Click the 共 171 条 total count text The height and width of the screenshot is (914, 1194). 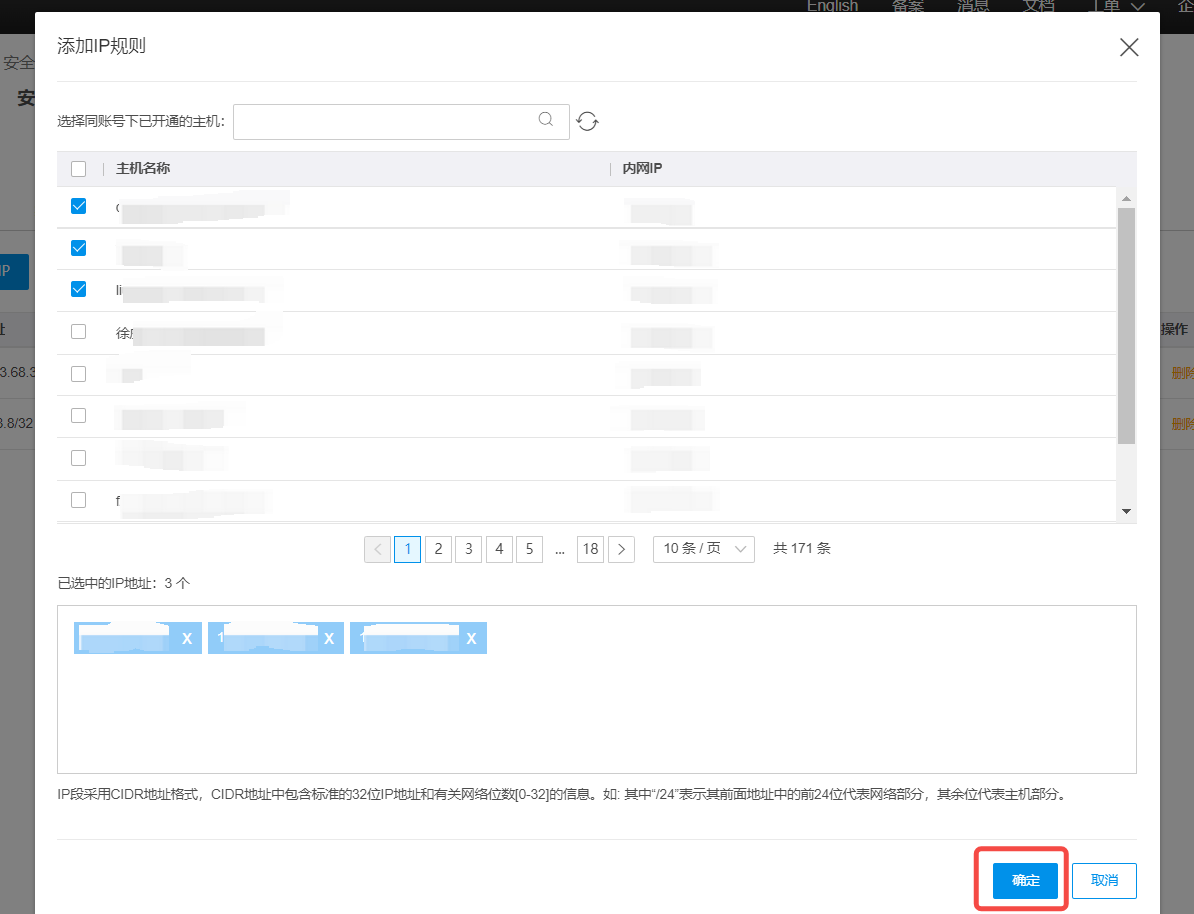(802, 548)
